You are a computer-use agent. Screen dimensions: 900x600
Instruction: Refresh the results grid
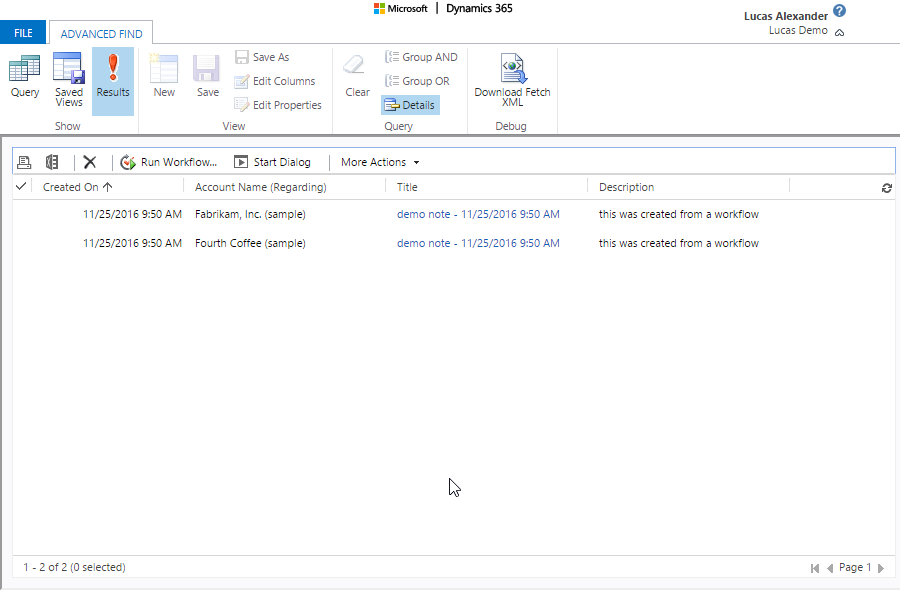coord(887,188)
